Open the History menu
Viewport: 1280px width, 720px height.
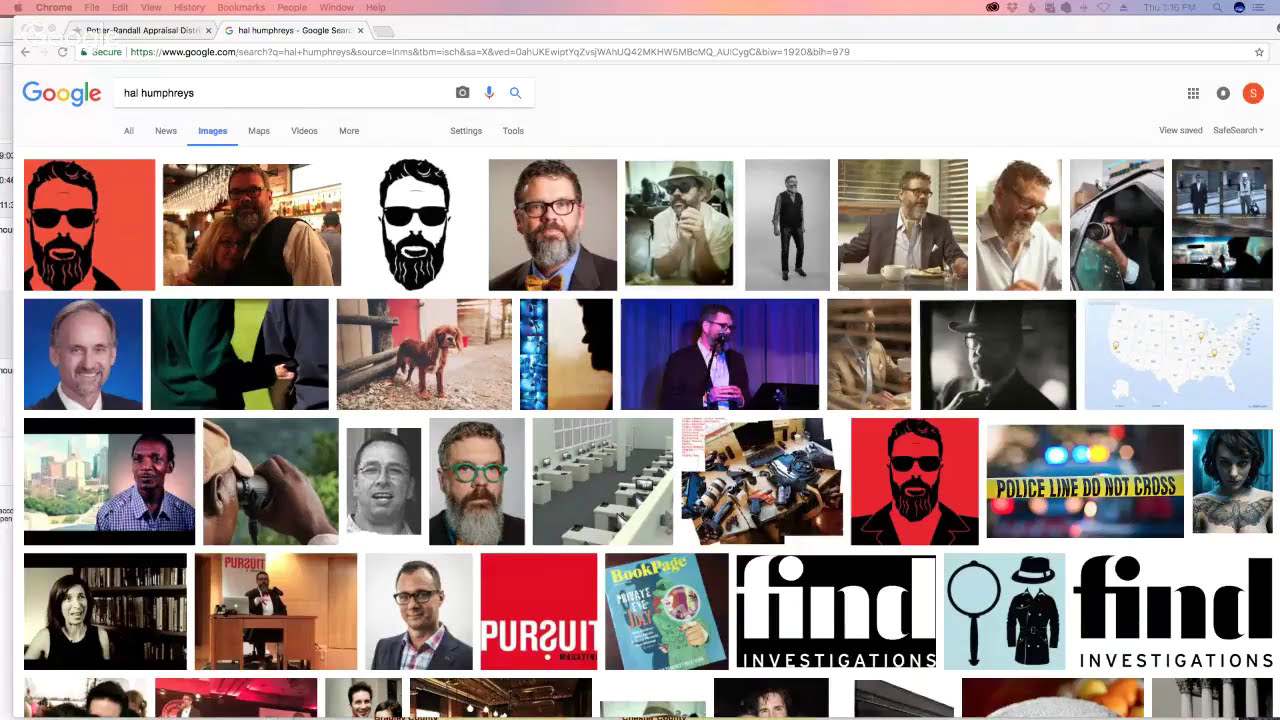pyautogui.click(x=189, y=7)
